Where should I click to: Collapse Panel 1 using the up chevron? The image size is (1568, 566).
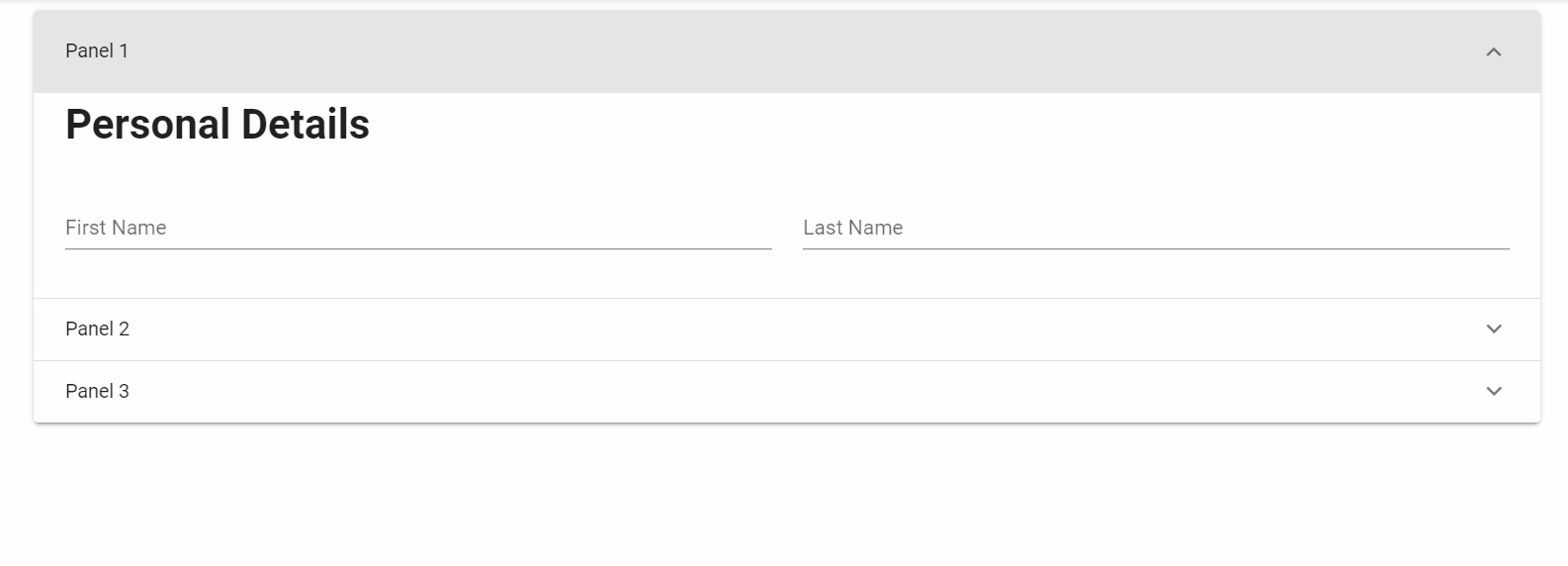tap(1493, 51)
